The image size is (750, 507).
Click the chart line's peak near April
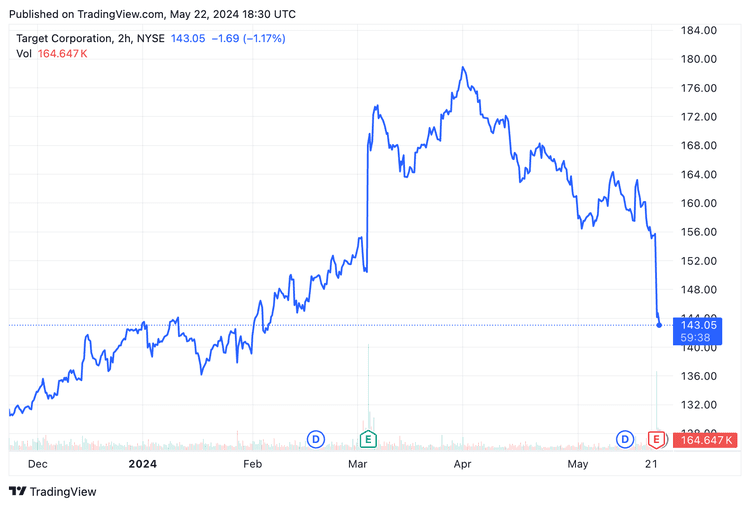click(x=463, y=68)
